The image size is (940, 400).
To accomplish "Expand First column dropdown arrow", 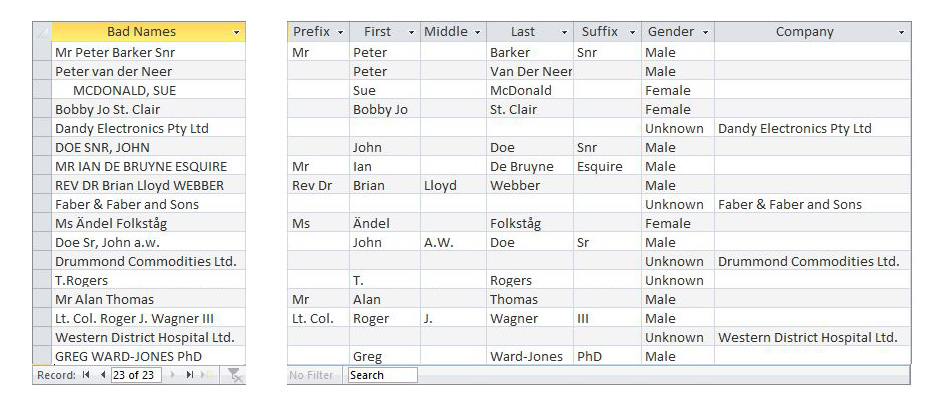I will tap(411, 33).
